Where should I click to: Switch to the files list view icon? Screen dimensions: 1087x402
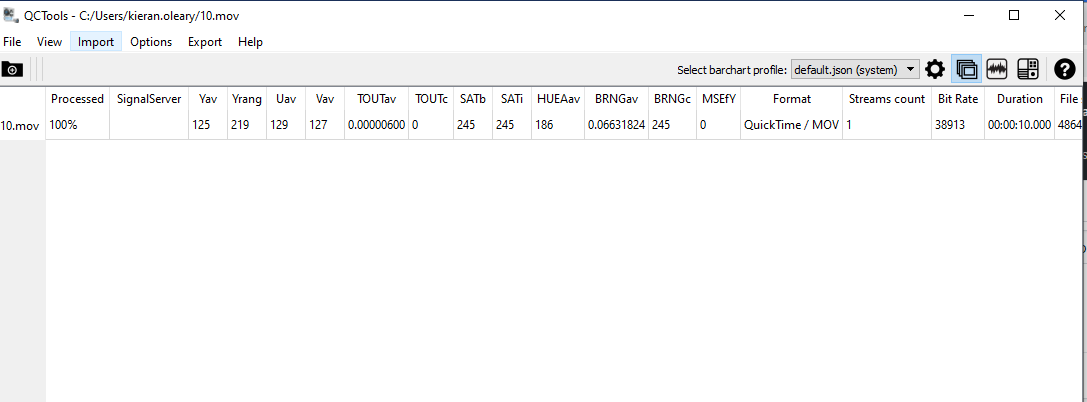click(x=966, y=69)
